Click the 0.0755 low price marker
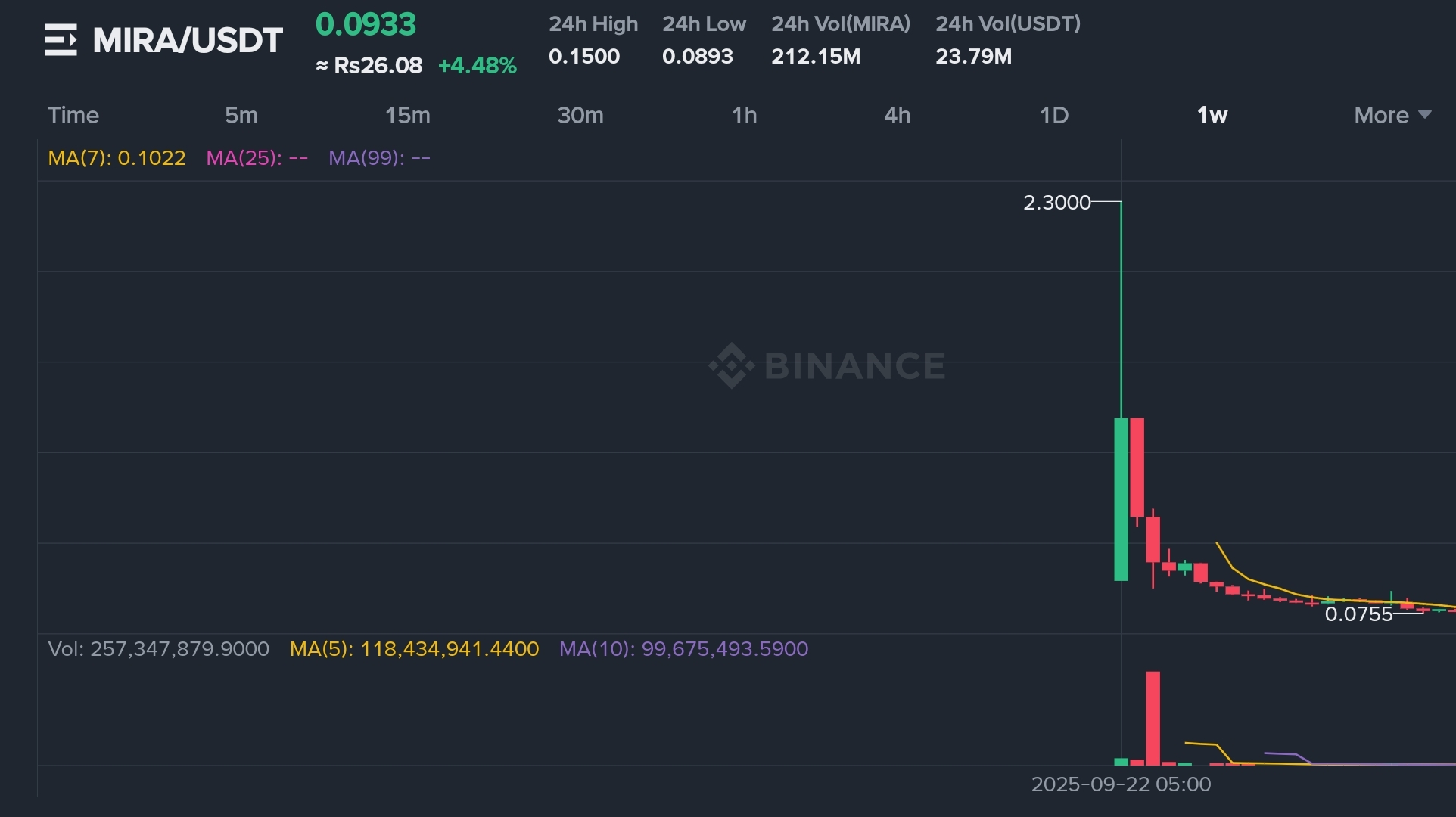The width and height of the screenshot is (1456, 817). click(1358, 614)
